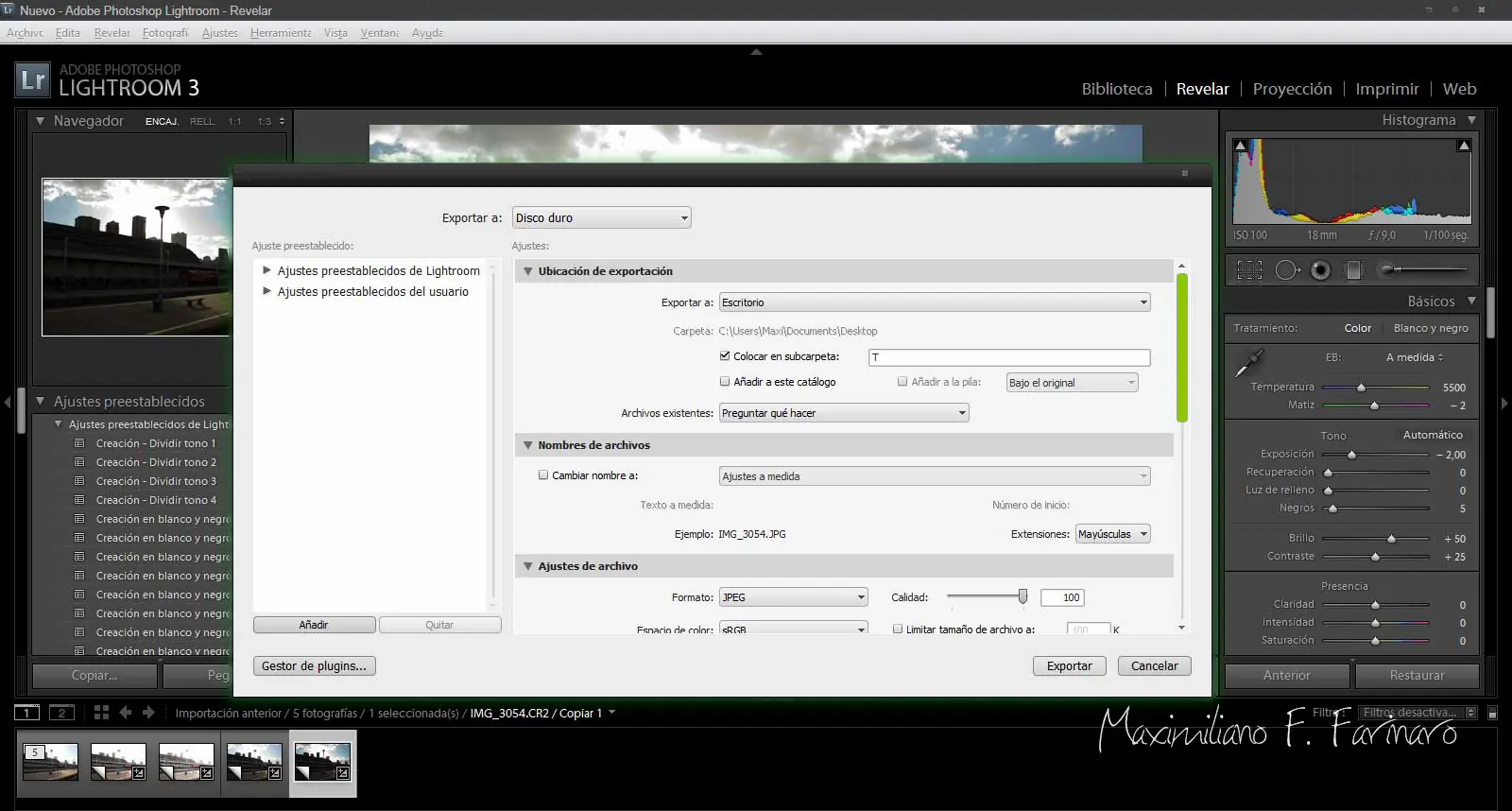Select RELL. zoom level in Navegador
This screenshot has height=811, width=1512.
click(202, 121)
